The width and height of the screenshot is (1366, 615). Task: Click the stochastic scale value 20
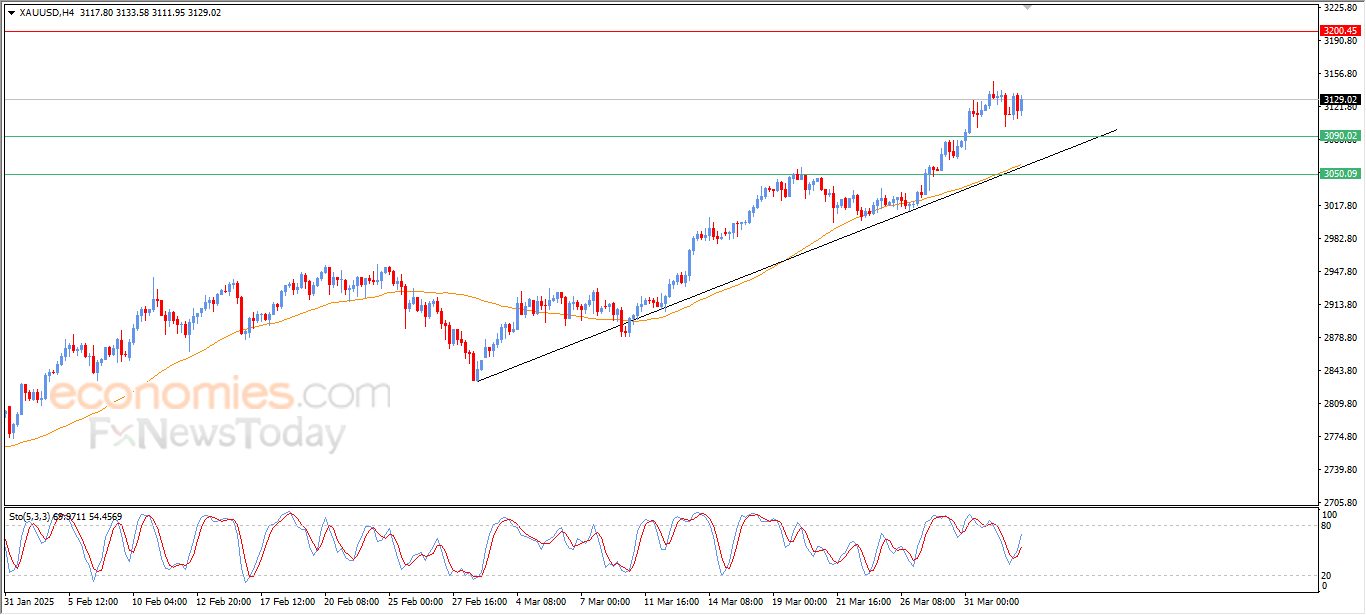tap(1327, 575)
